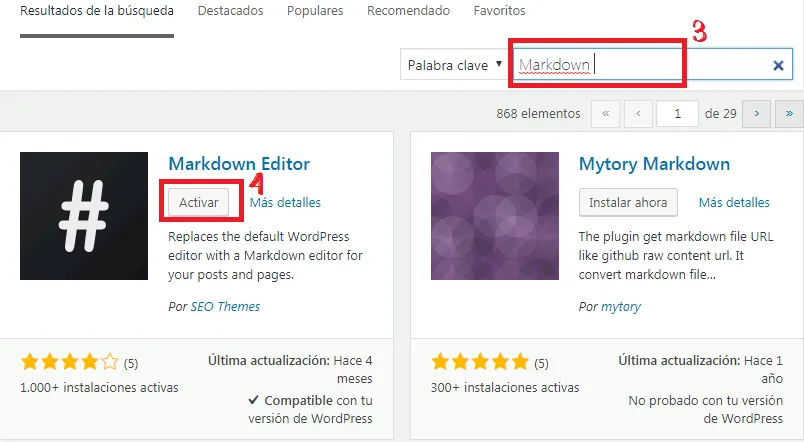
Task: Activate the Markdown Editor plugin
Action: [x=198, y=203]
